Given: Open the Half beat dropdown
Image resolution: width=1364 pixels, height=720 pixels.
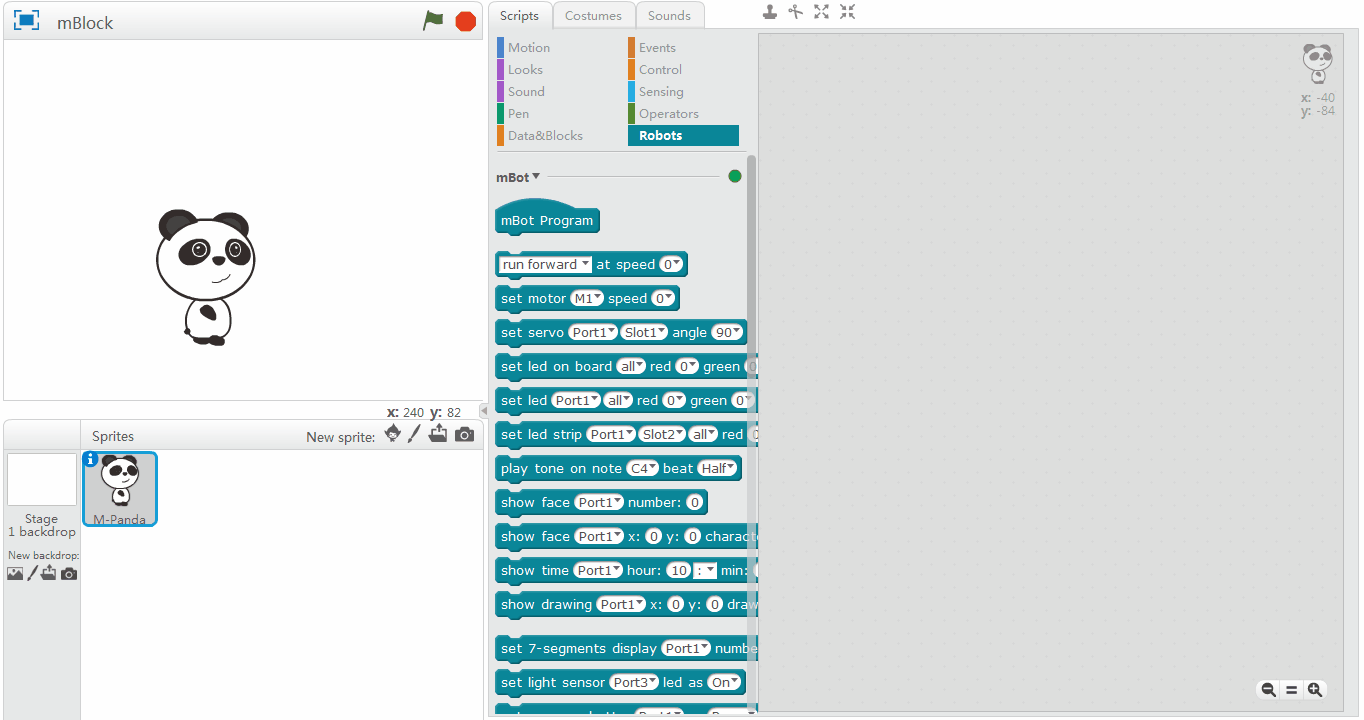Looking at the screenshot, I should pyautogui.click(x=717, y=468).
